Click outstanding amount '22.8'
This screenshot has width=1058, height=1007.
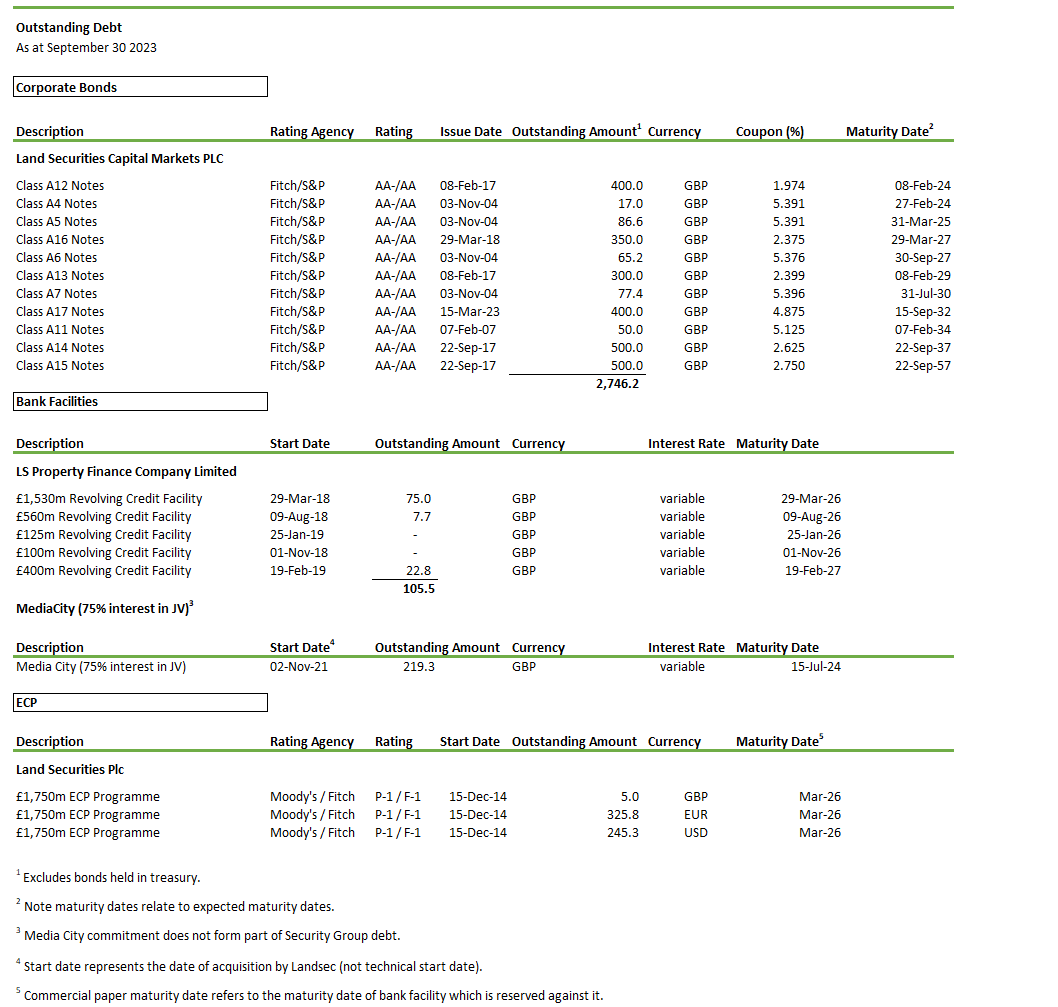(418, 571)
